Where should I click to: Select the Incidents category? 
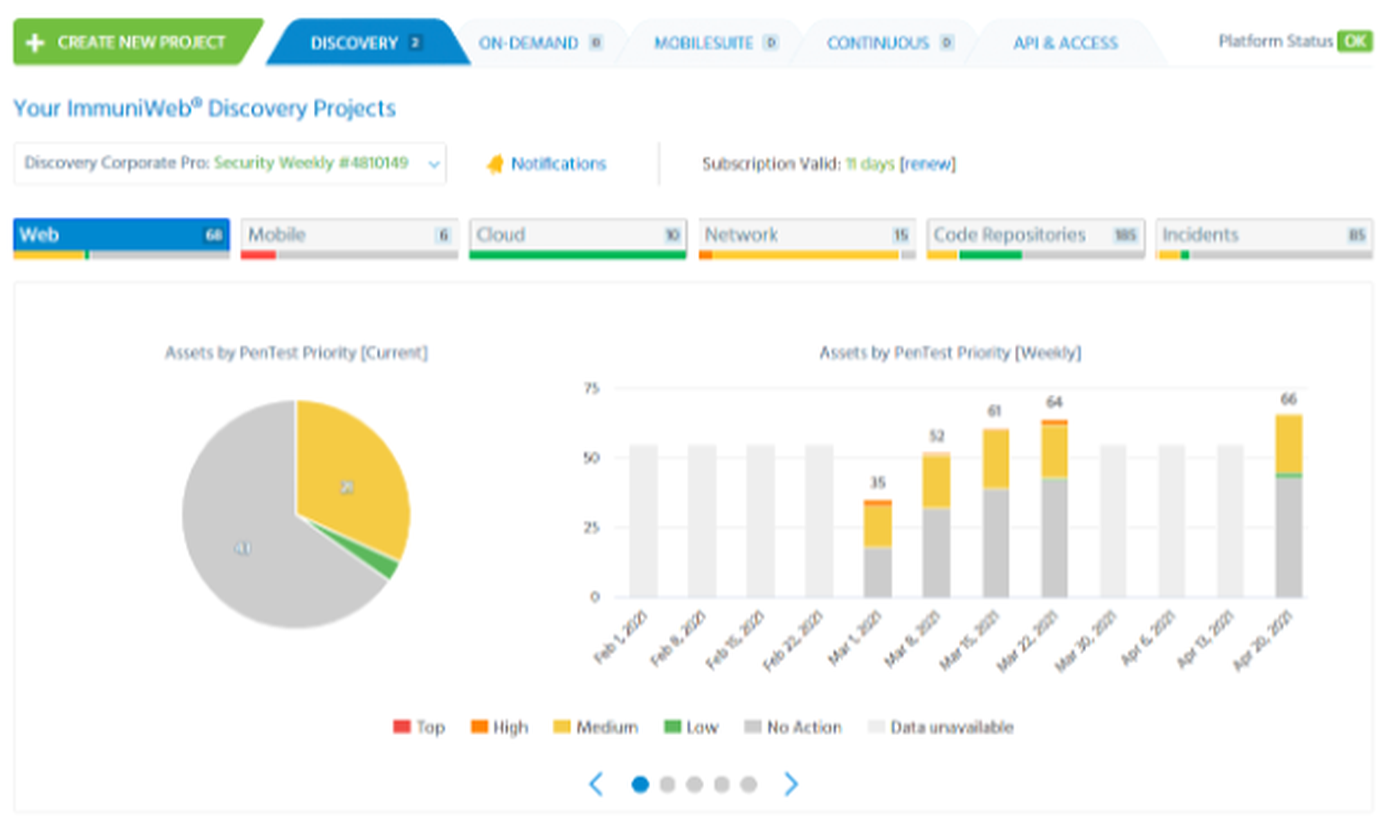[x=1264, y=239]
